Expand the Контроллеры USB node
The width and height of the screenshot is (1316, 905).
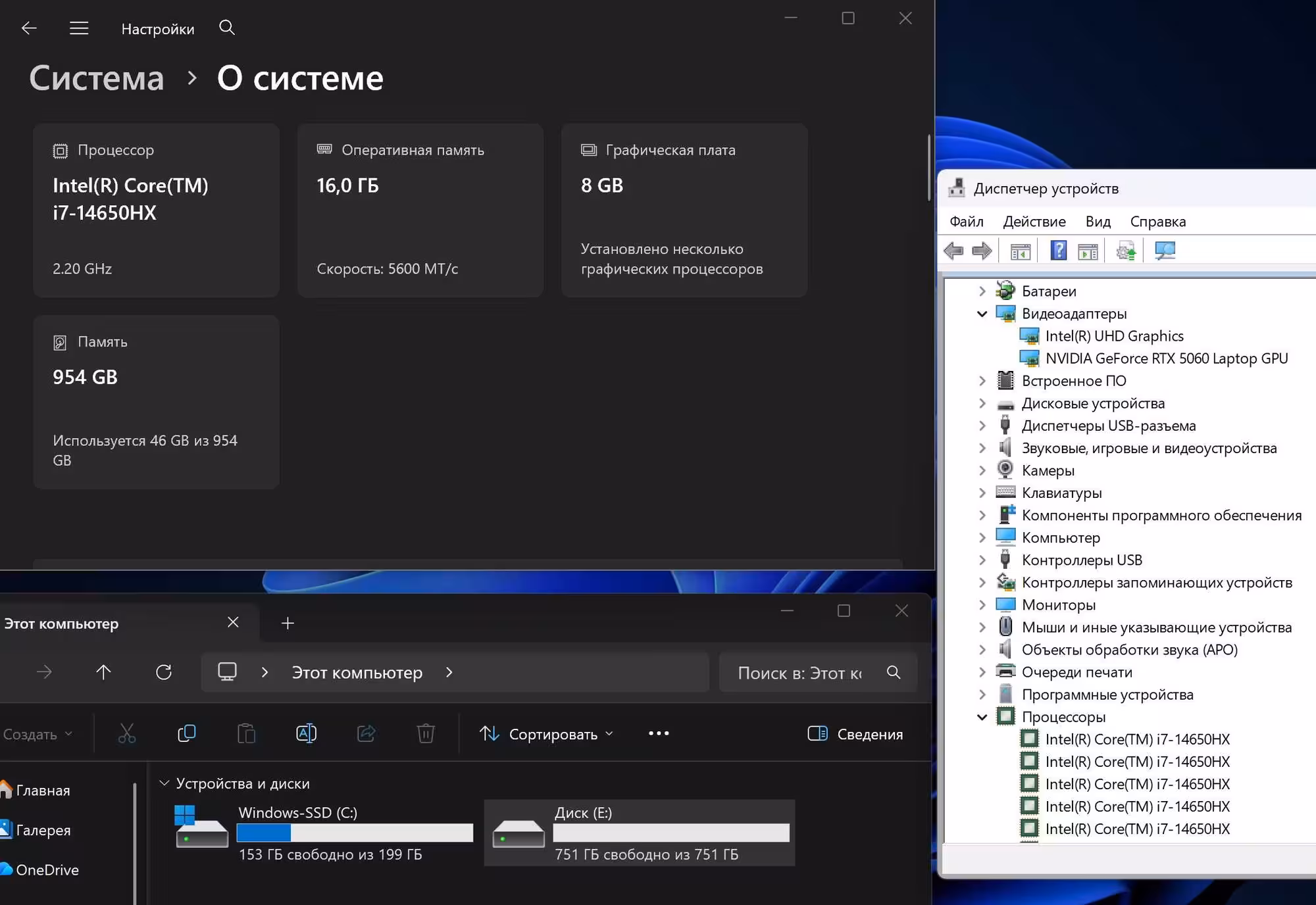point(982,560)
